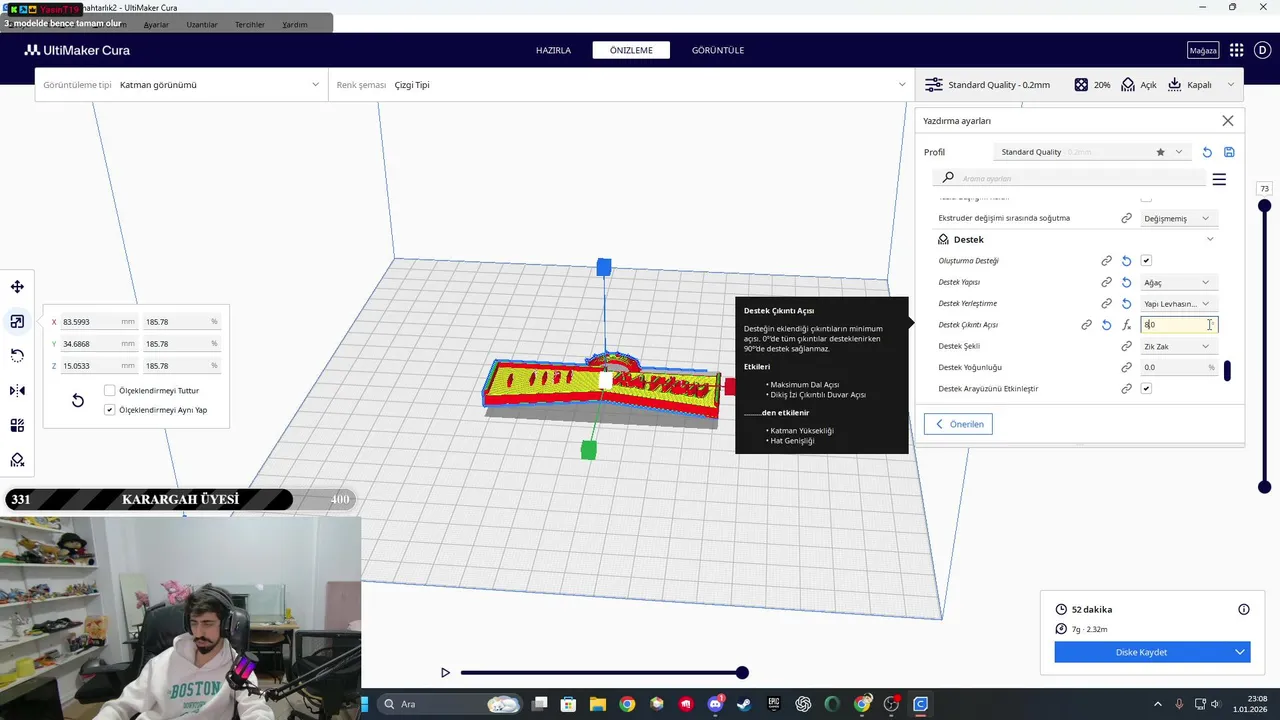The image size is (1280, 720).
Task: Click link icon for Destek Şekli
Action: [x=1126, y=346]
